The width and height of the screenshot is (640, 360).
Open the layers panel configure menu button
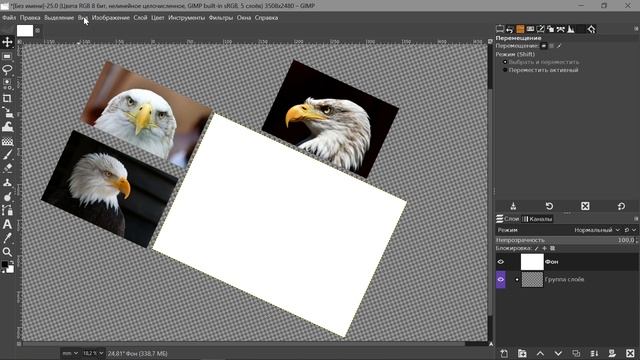pos(636,219)
